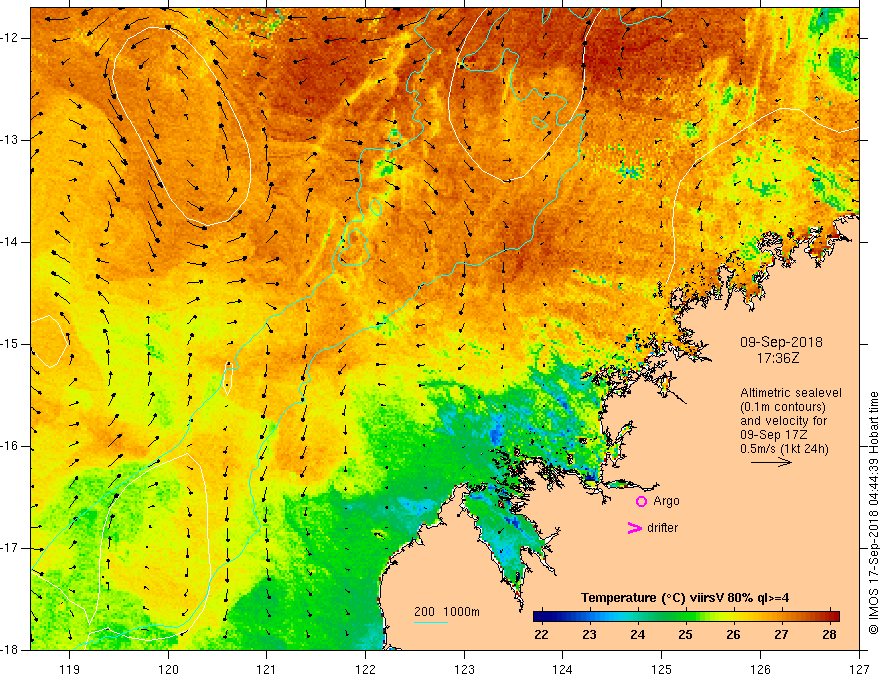Click the 'Argo' legend label
Screen dimensions: 880x680
pyautogui.click(x=666, y=501)
